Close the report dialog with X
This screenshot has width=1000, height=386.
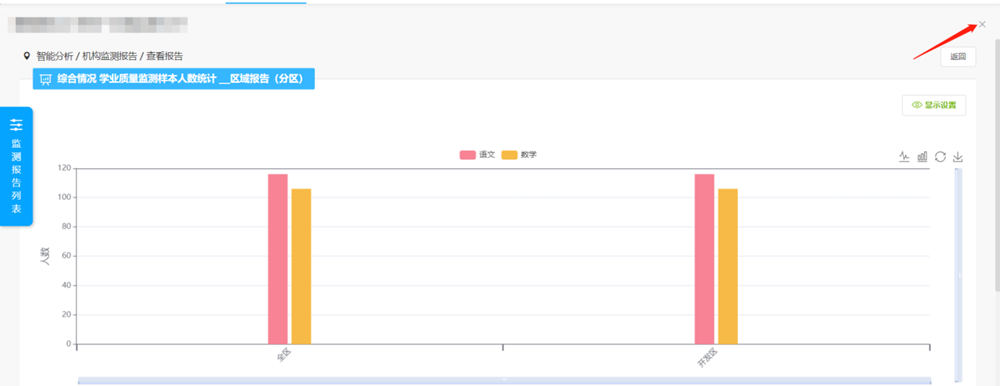click(982, 24)
